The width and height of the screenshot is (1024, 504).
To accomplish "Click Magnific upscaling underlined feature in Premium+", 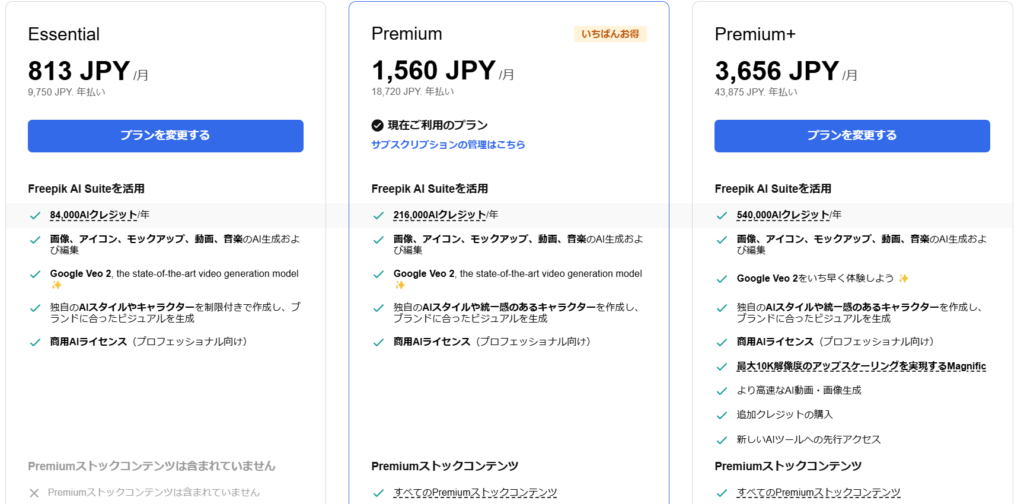I will click(x=861, y=366).
